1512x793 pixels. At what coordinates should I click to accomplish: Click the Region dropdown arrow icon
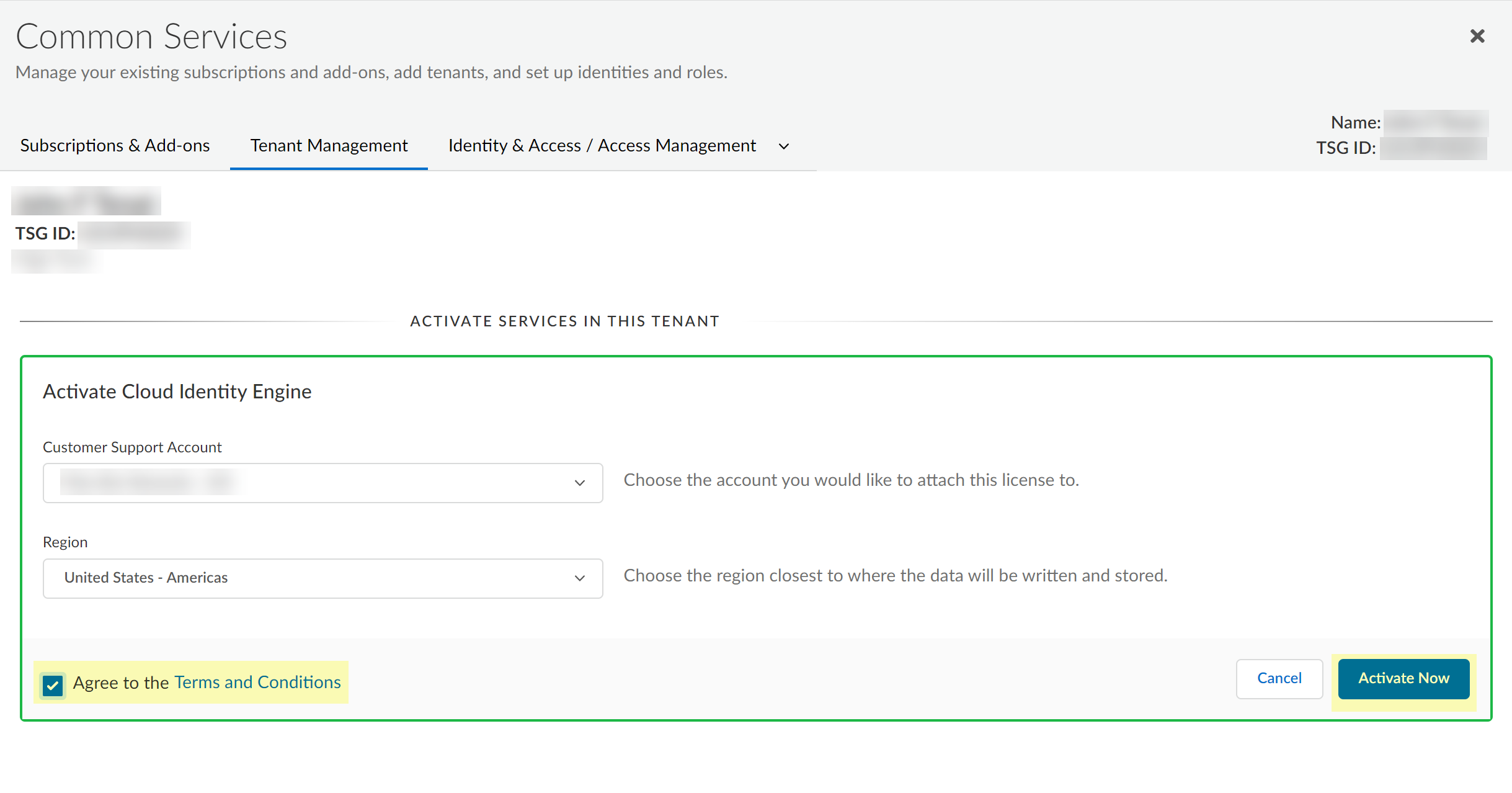[x=579, y=578]
